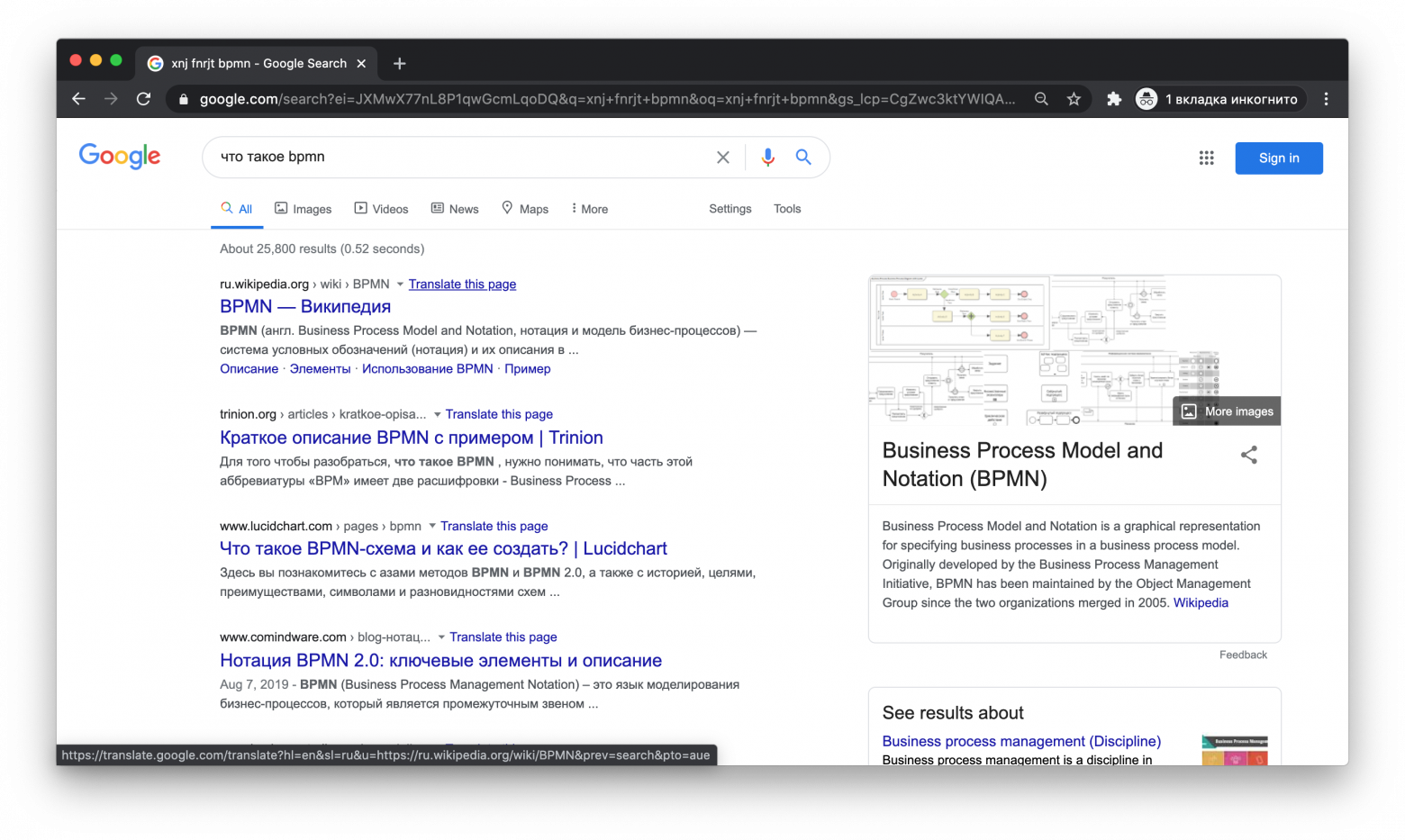Viewport: 1405px width, 840px height.
Task: Start voice search with microphone icon
Action: 767,158
